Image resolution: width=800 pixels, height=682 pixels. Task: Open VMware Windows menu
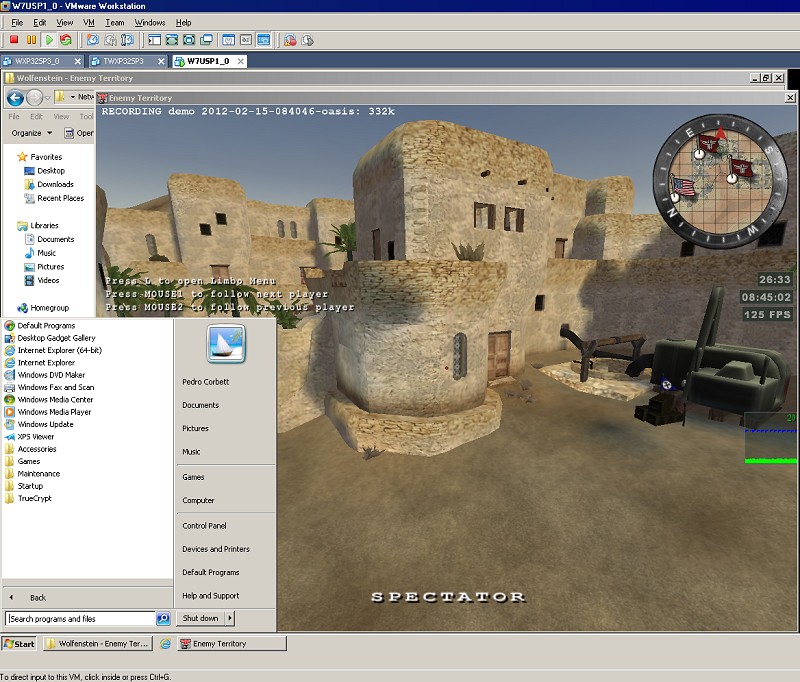(149, 22)
